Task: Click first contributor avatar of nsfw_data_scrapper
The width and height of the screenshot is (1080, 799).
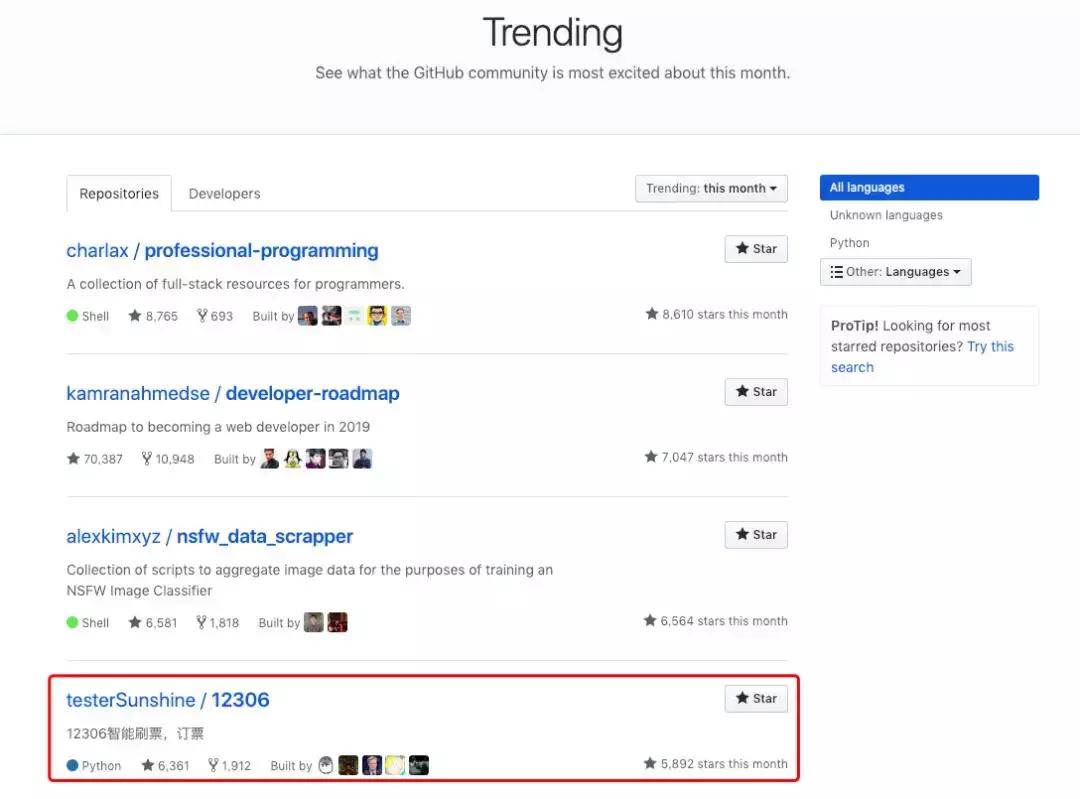Action: click(x=313, y=623)
